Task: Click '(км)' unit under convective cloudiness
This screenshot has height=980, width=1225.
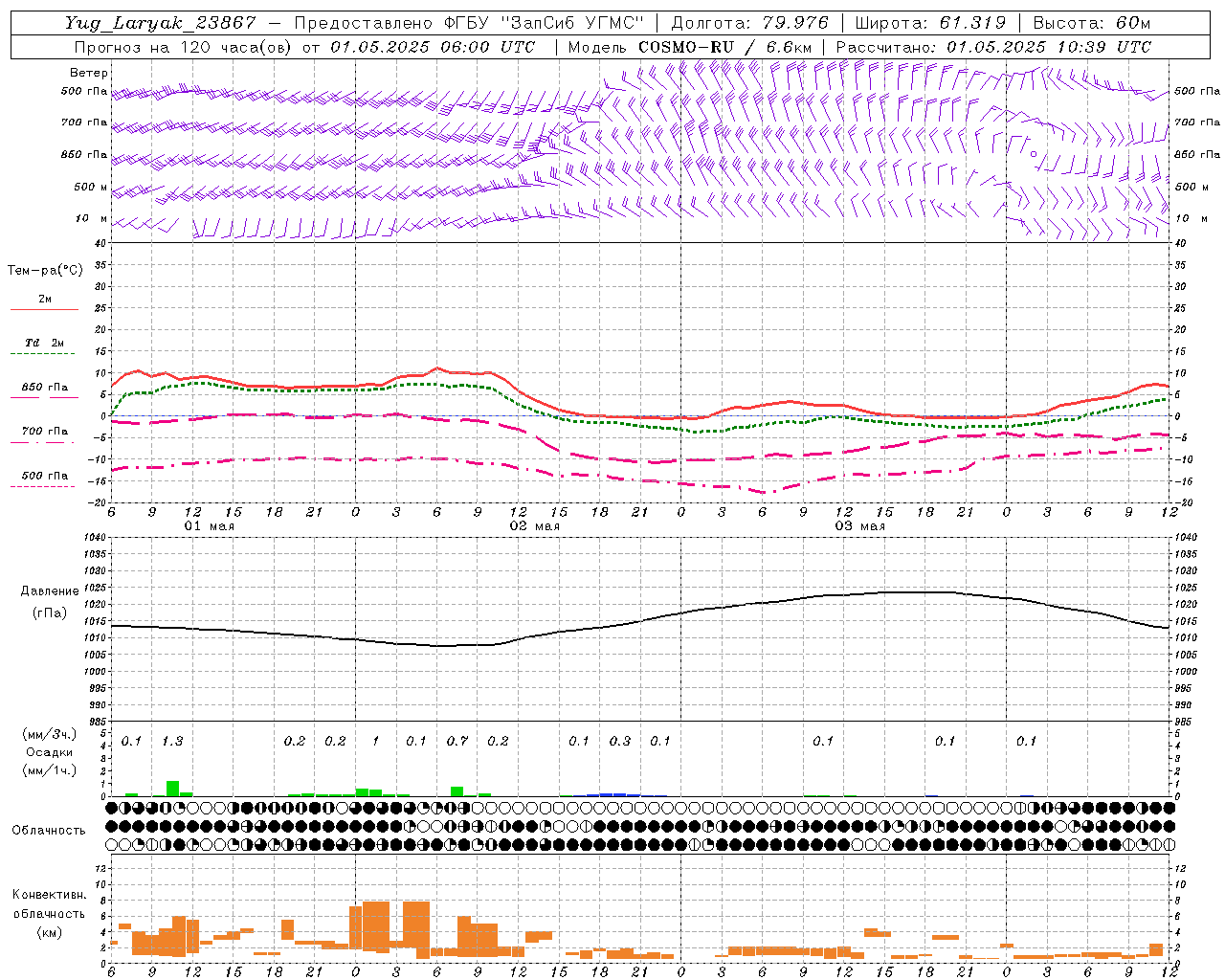Action: tap(49, 932)
